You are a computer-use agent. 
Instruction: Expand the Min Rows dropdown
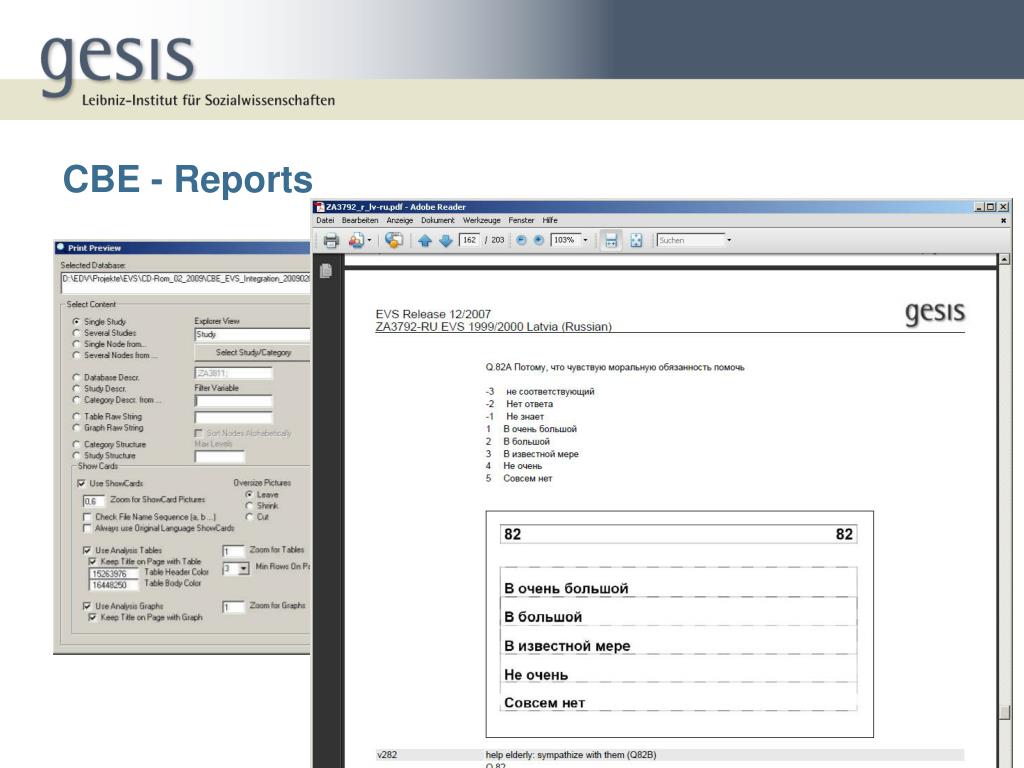(243, 568)
